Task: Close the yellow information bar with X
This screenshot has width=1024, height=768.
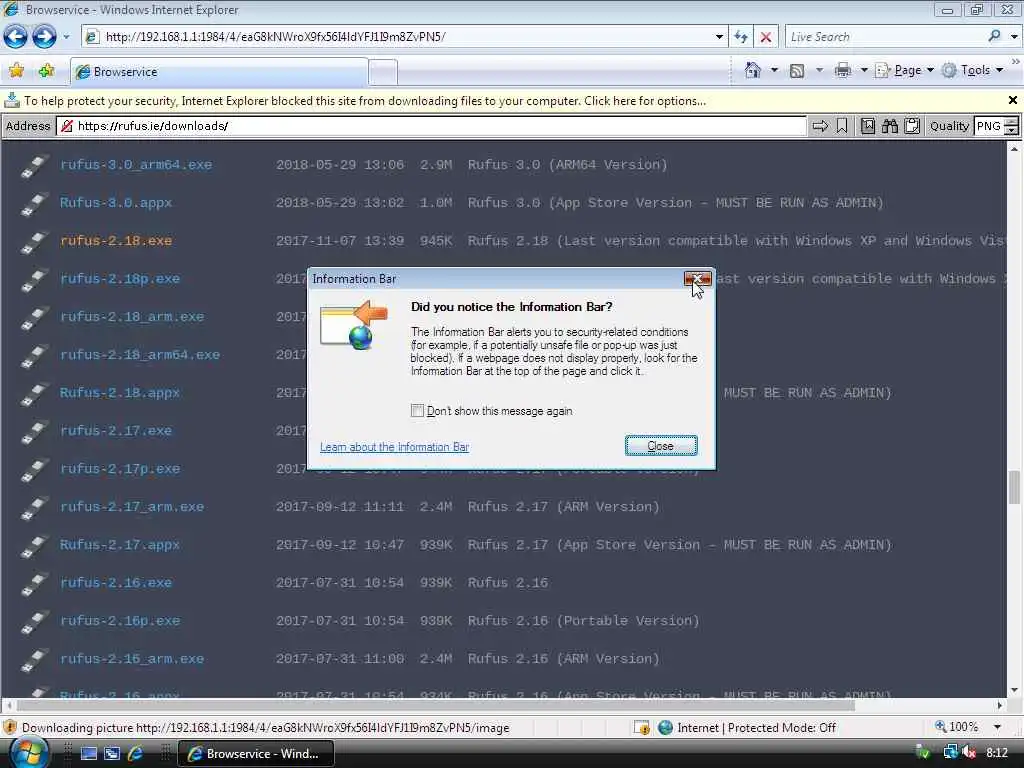Action: [1012, 101]
